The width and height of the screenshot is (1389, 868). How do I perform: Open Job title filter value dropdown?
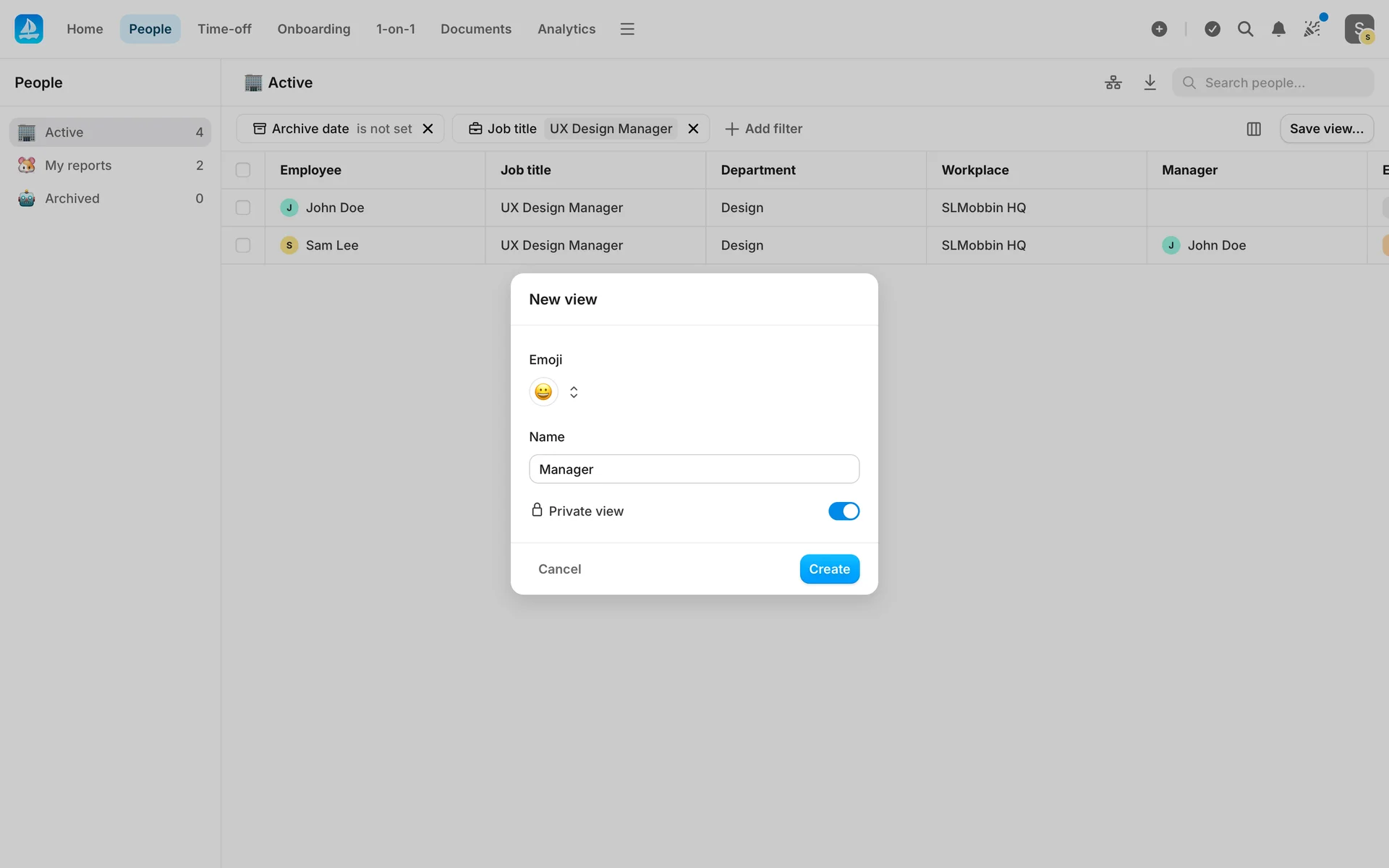click(611, 129)
